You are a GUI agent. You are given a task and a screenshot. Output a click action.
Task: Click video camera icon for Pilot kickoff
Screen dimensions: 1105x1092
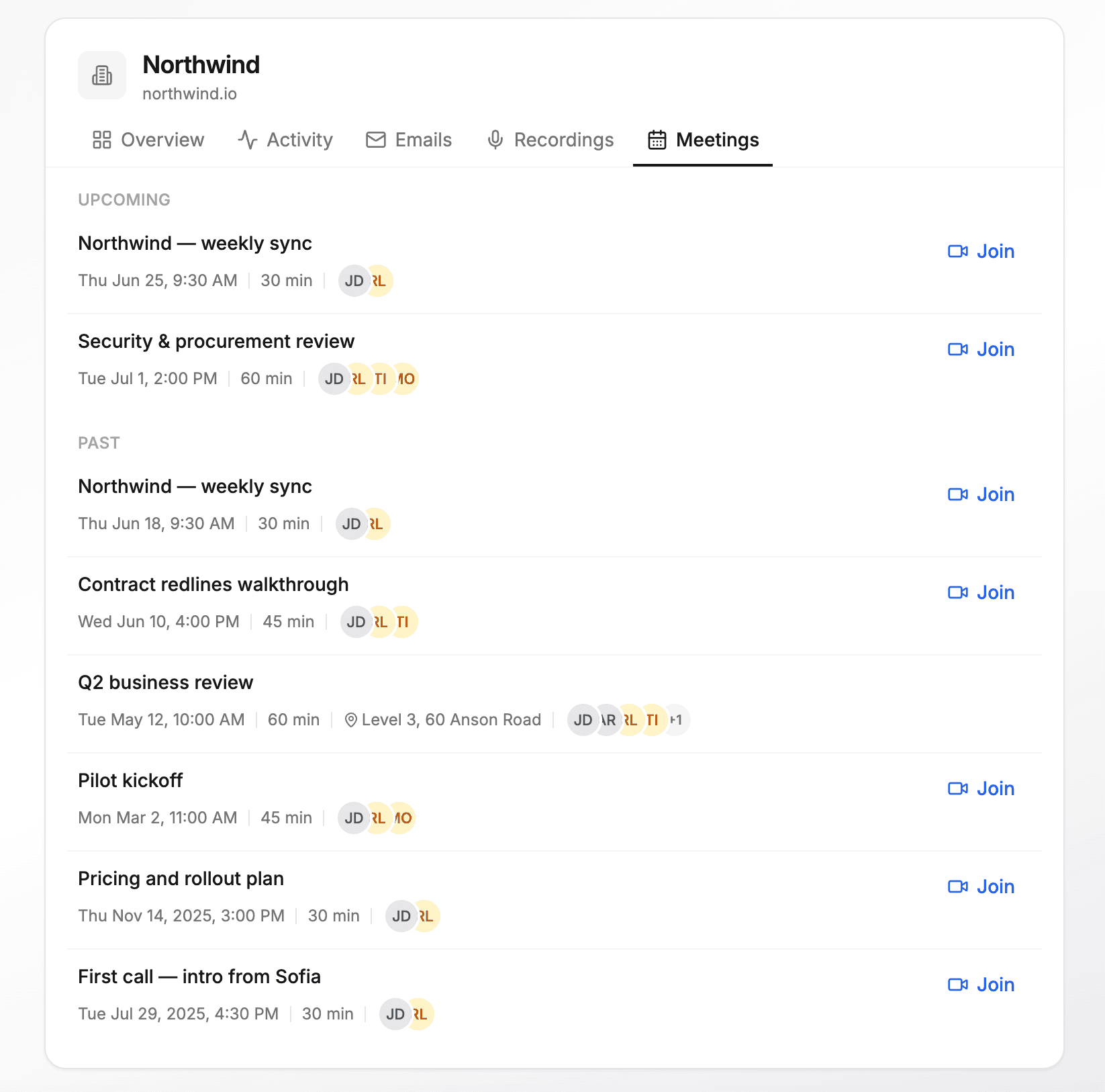click(958, 788)
